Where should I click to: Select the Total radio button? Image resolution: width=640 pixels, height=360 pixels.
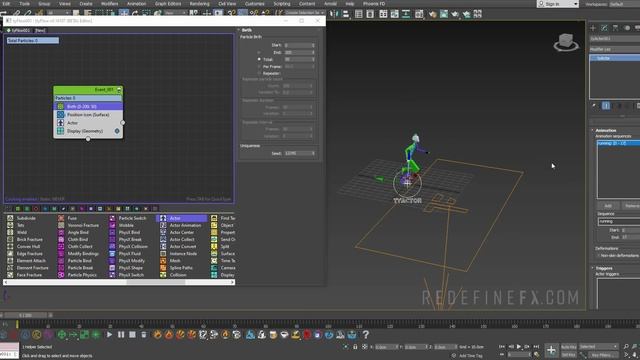click(x=259, y=59)
